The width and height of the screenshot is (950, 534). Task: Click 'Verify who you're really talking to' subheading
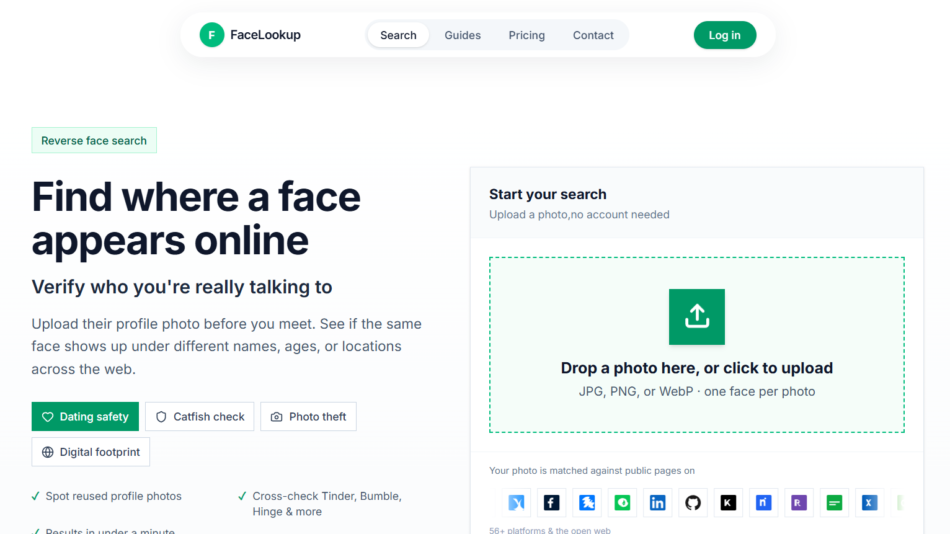[182, 287]
